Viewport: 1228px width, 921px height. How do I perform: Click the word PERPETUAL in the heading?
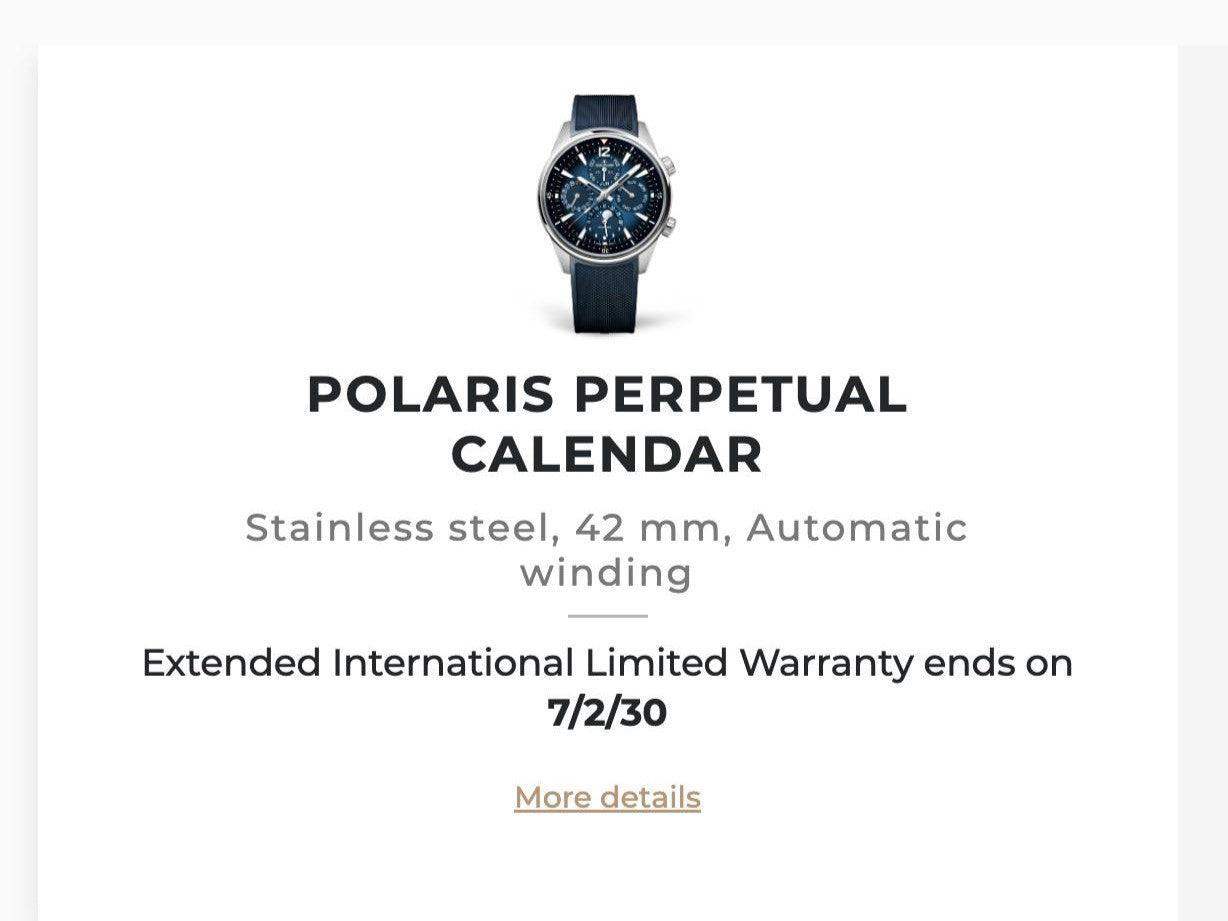(x=741, y=394)
